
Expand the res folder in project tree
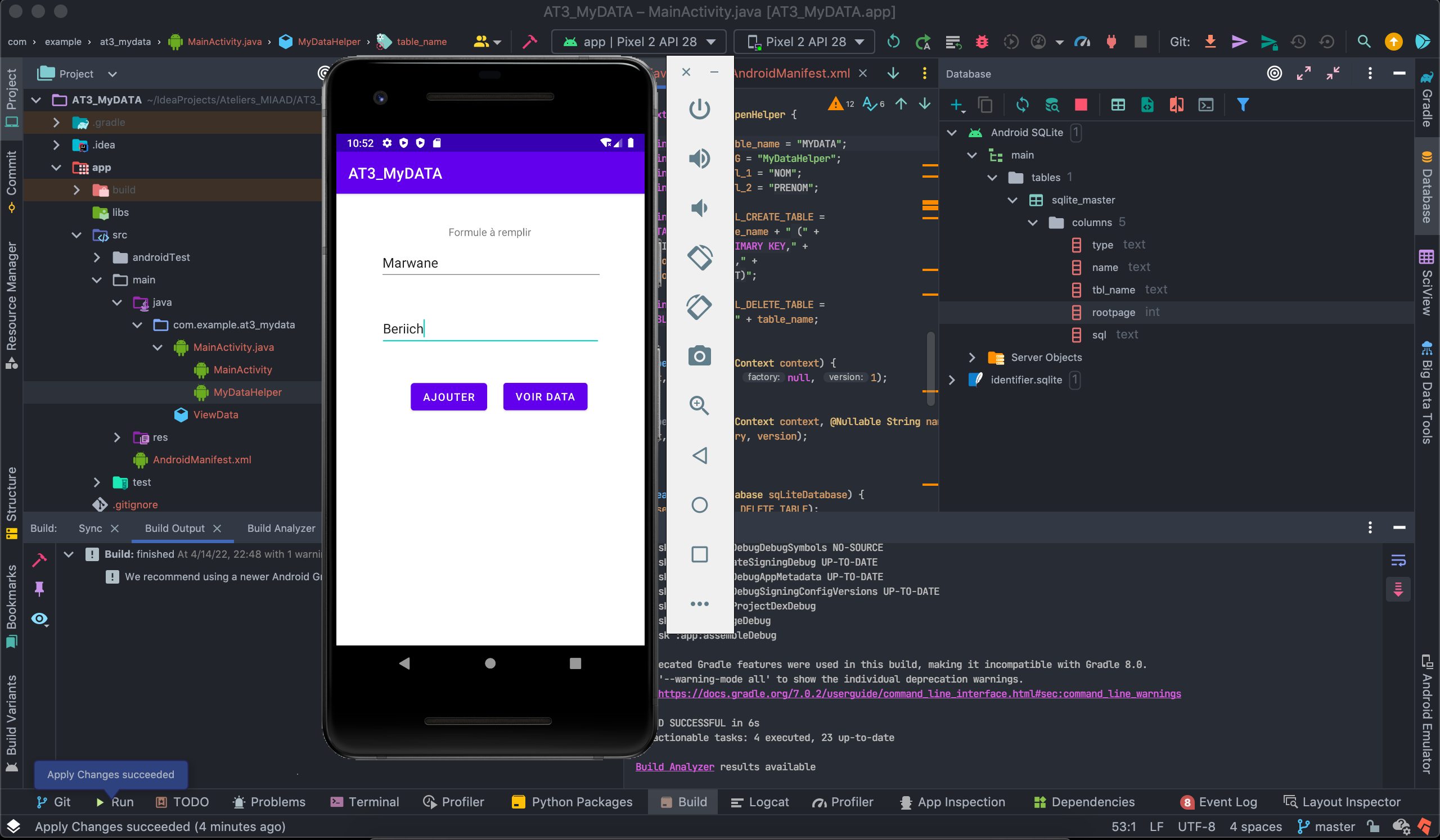pyautogui.click(x=117, y=437)
